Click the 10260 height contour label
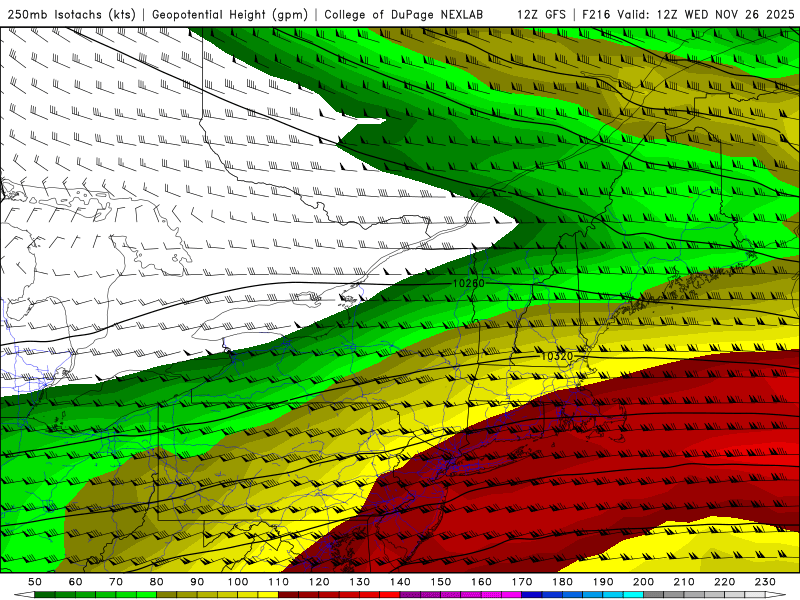The width and height of the screenshot is (800, 600). tap(469, 283)
